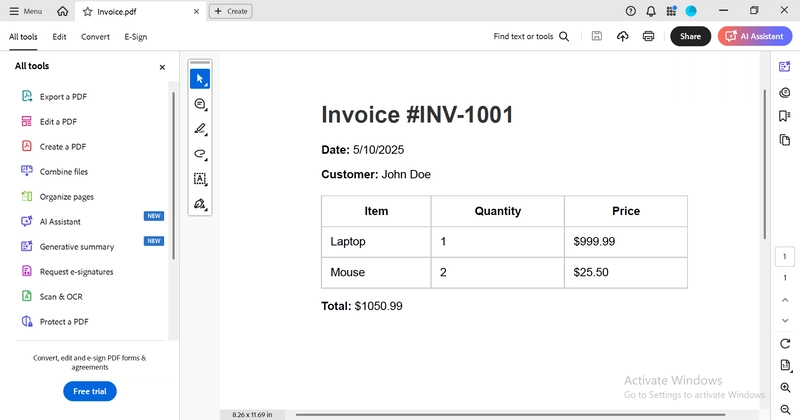The height and width of the screenshot is (420, 800).
Task: Click the rotate page icon
Action: [785, 343]
